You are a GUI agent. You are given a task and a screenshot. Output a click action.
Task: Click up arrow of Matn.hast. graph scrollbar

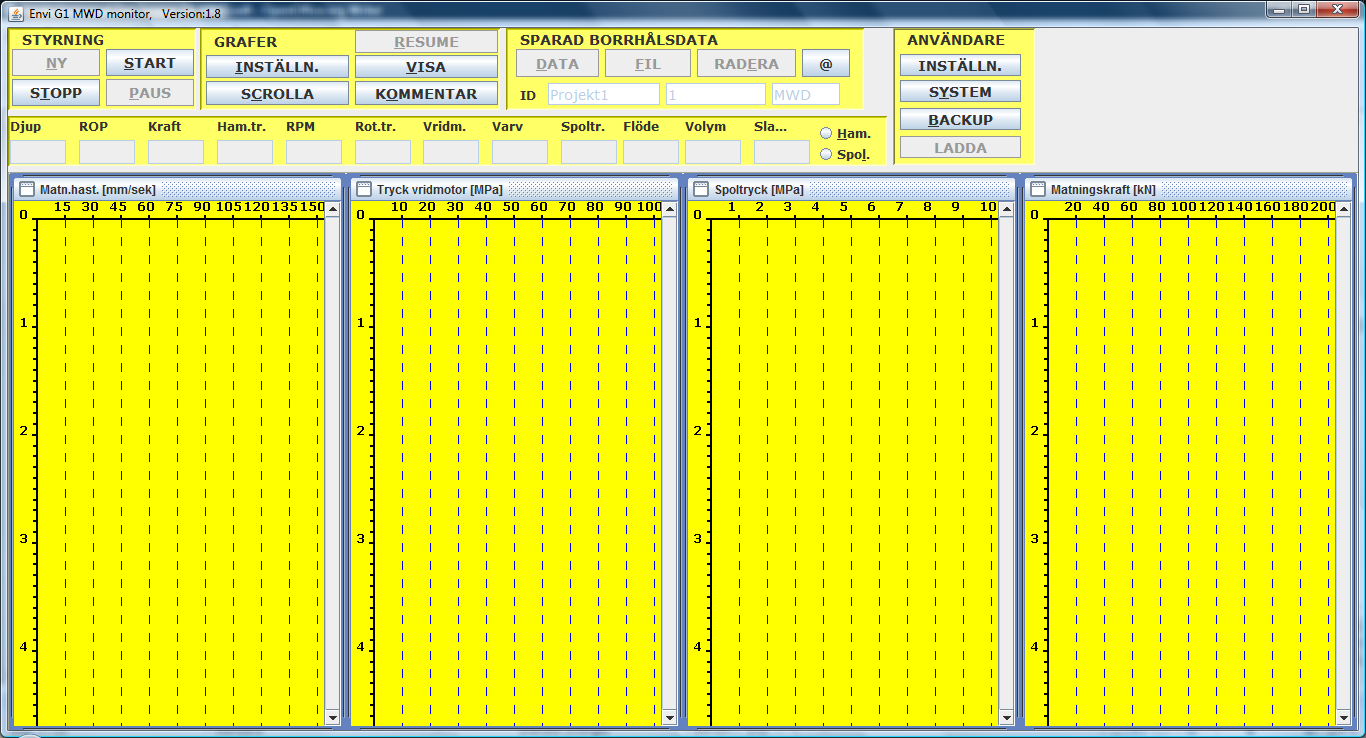point(333,209)
